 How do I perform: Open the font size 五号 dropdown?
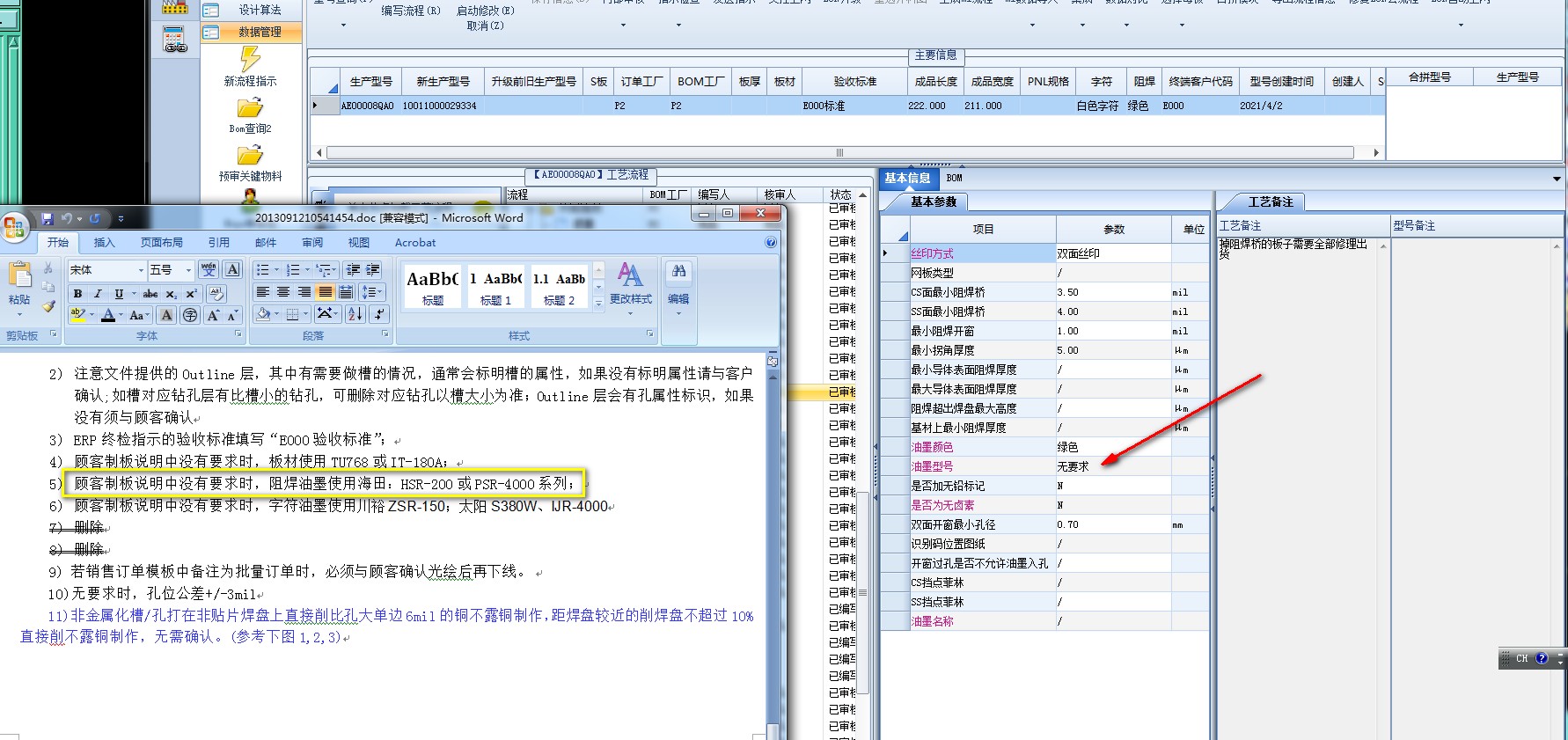coord(188,270)
